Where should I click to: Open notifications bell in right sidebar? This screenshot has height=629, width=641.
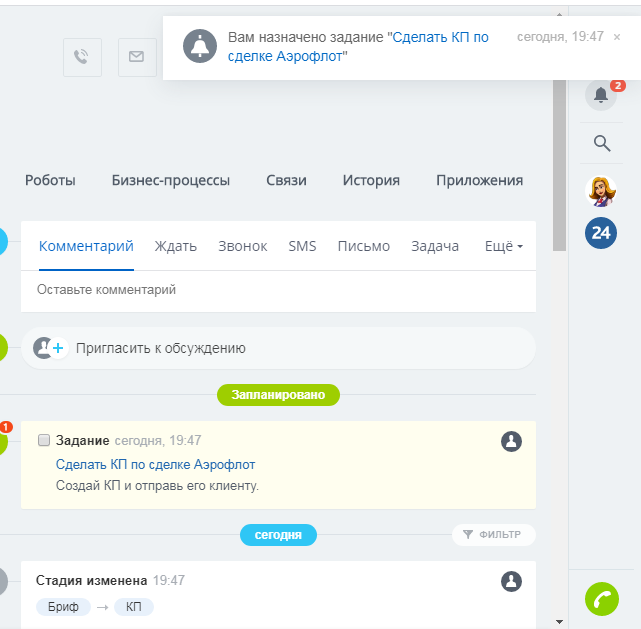pos(601,95)
